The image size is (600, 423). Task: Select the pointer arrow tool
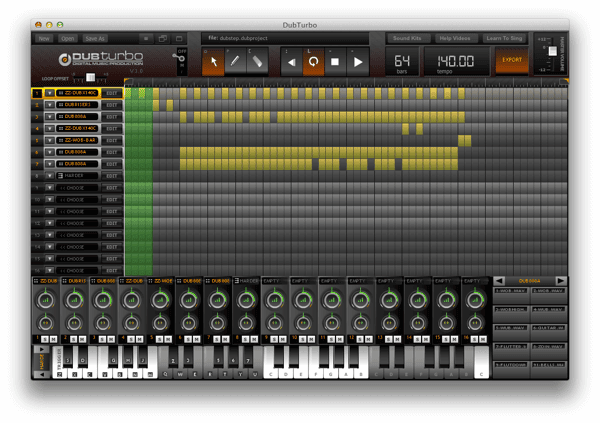coord(214,61)
